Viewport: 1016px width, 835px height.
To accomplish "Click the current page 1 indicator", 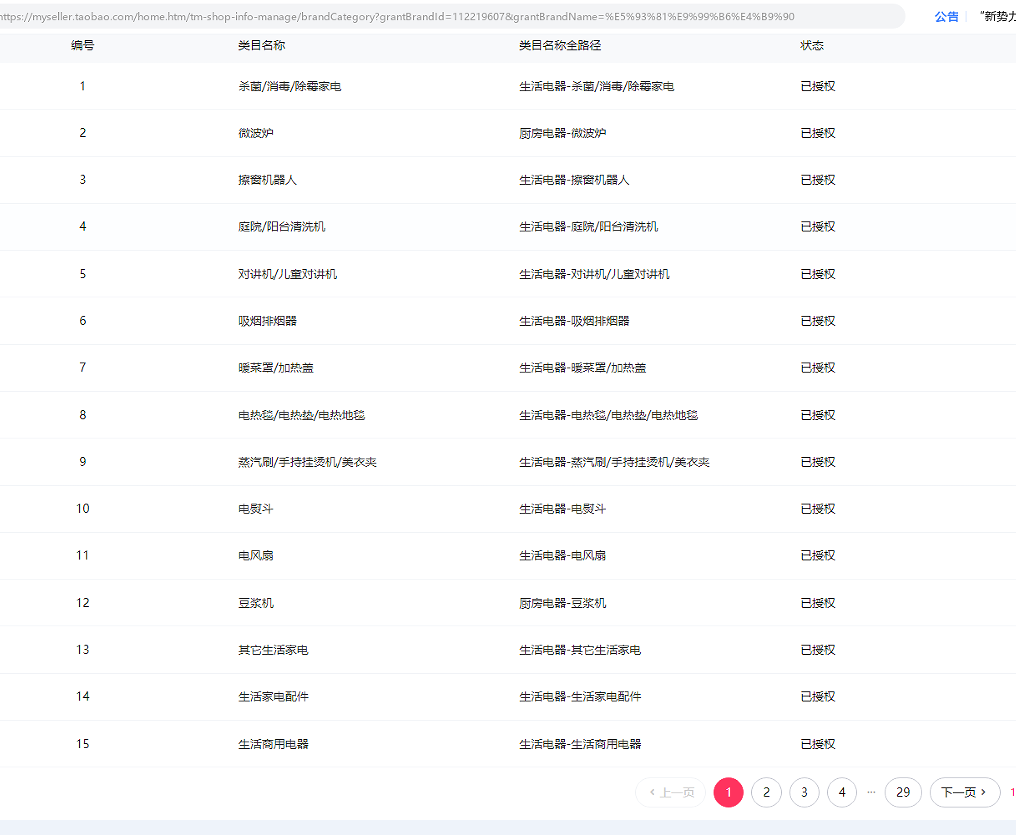I will point(728,792).
